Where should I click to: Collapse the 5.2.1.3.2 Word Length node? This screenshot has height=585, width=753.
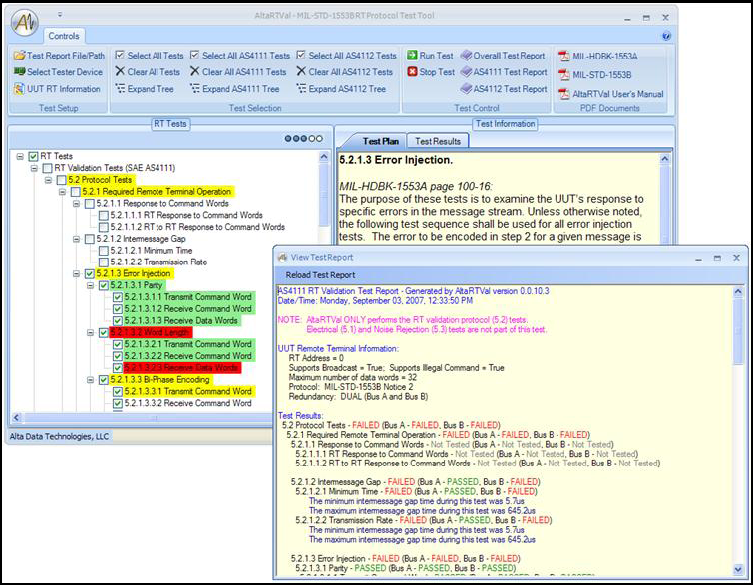pyautogui.click(x=91, y=332)
